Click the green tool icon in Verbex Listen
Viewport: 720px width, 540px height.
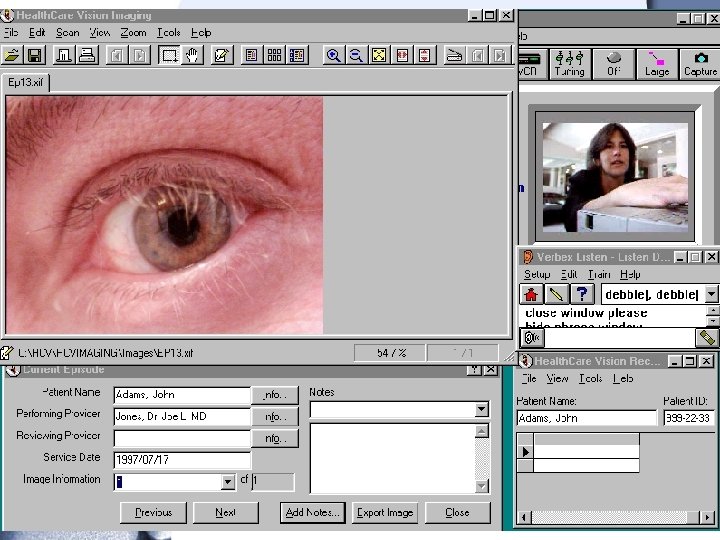coord(707,338)
